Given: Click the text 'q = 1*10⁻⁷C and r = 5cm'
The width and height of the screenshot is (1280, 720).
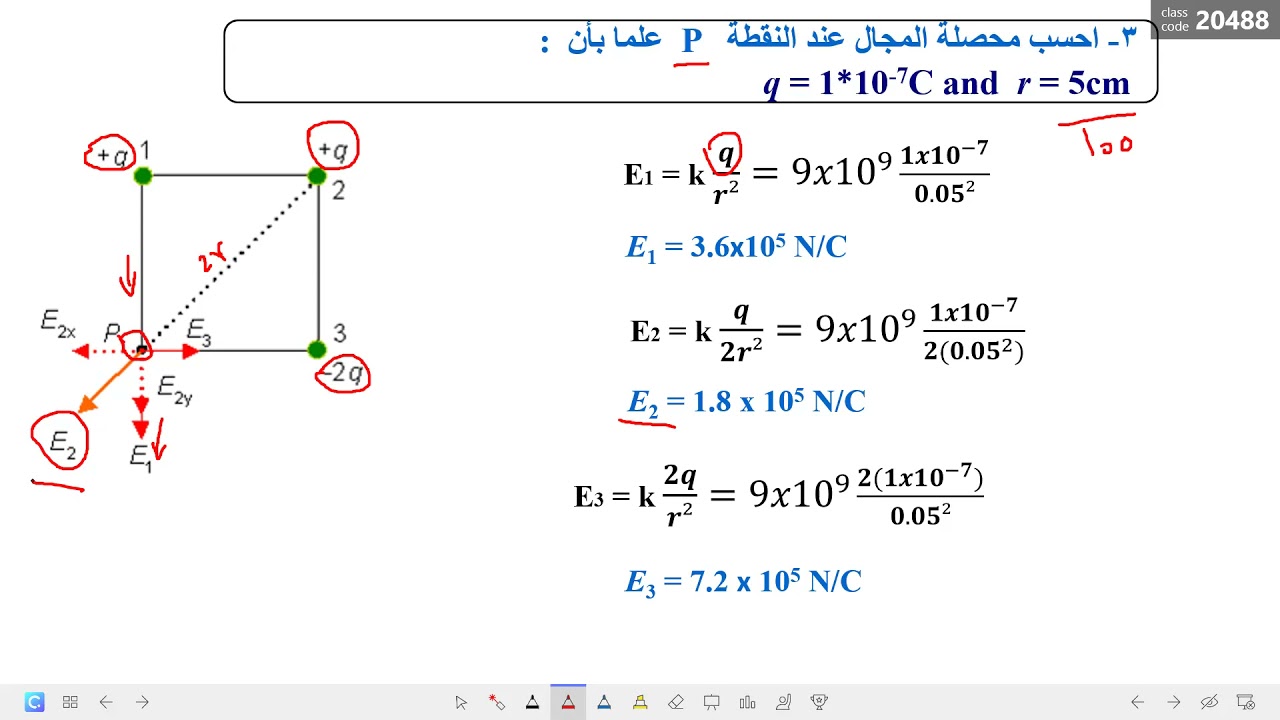Looking at the screenshot, I should 946,83.
